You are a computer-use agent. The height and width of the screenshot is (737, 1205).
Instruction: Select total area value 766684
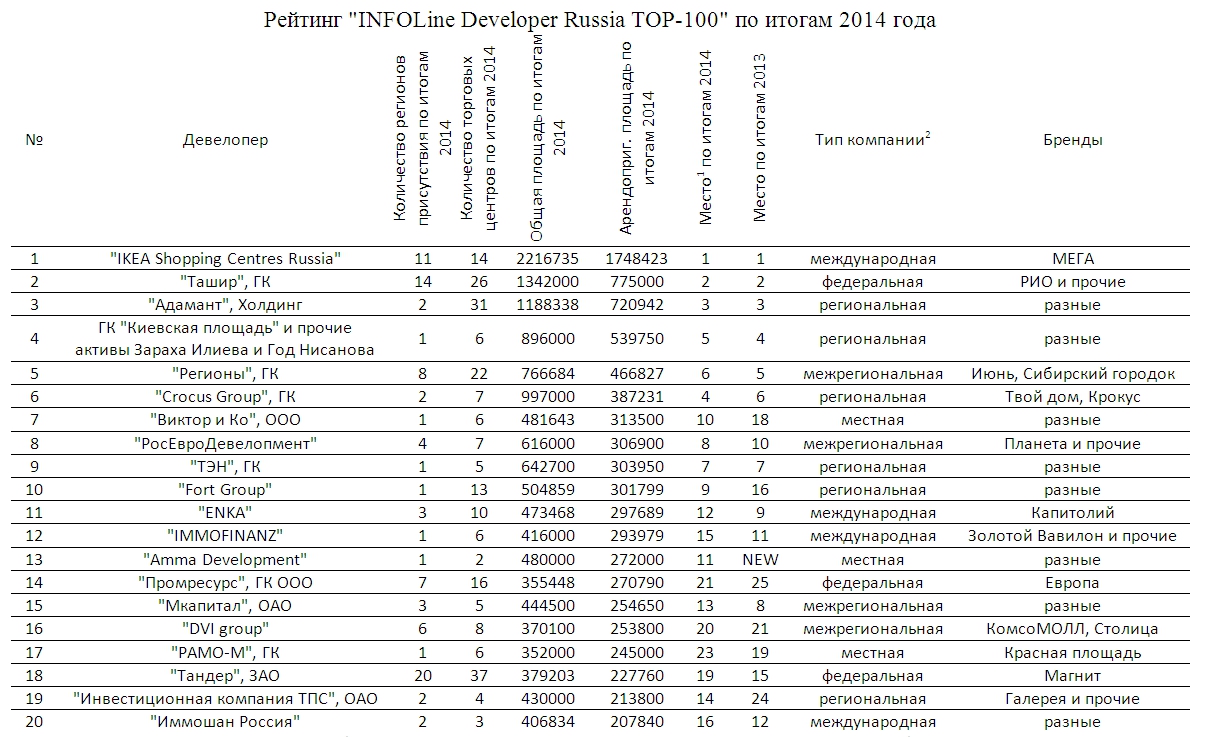pyautogui.click(x=550, y=374)
